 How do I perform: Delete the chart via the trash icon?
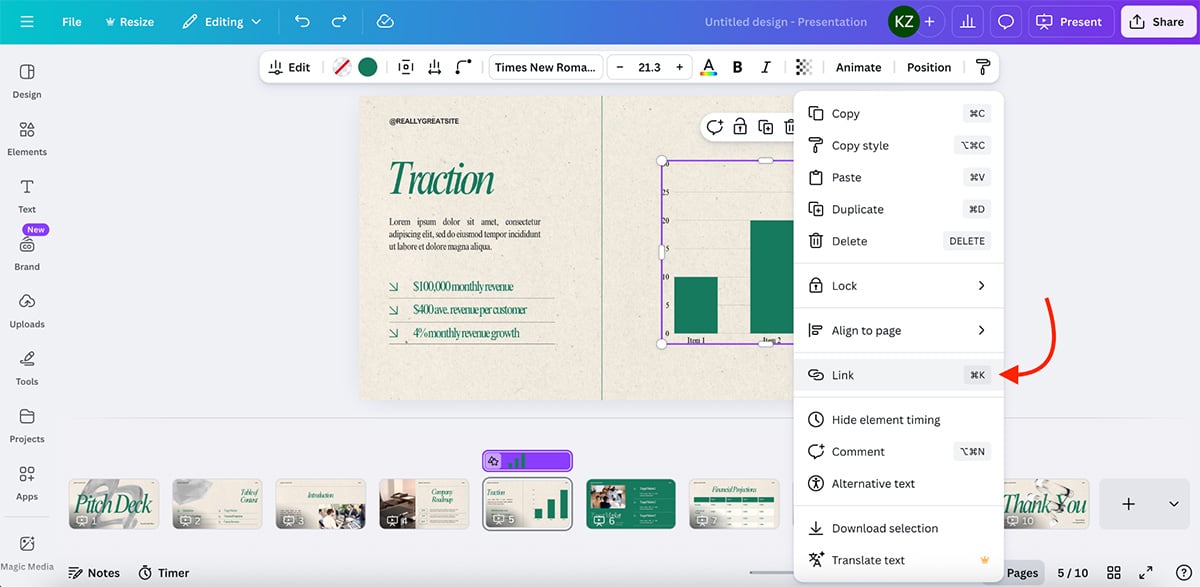click(788, 127)
